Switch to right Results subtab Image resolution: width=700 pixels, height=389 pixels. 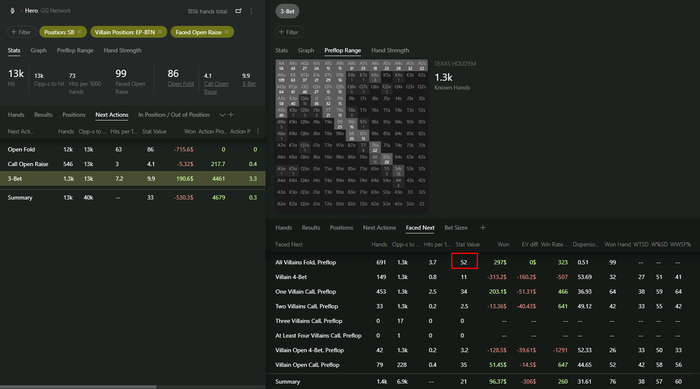tap(311, 228)
